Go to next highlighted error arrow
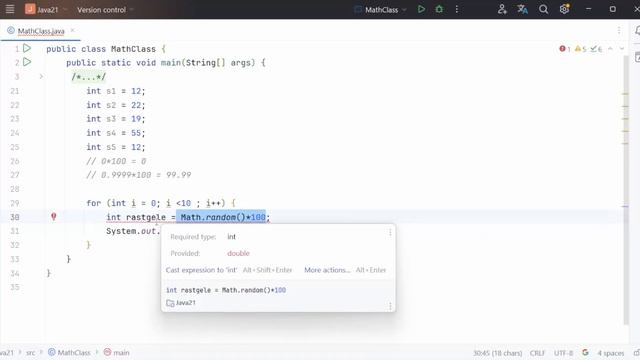Viewport: 640px width, 360px height. [x=622, y=49]
